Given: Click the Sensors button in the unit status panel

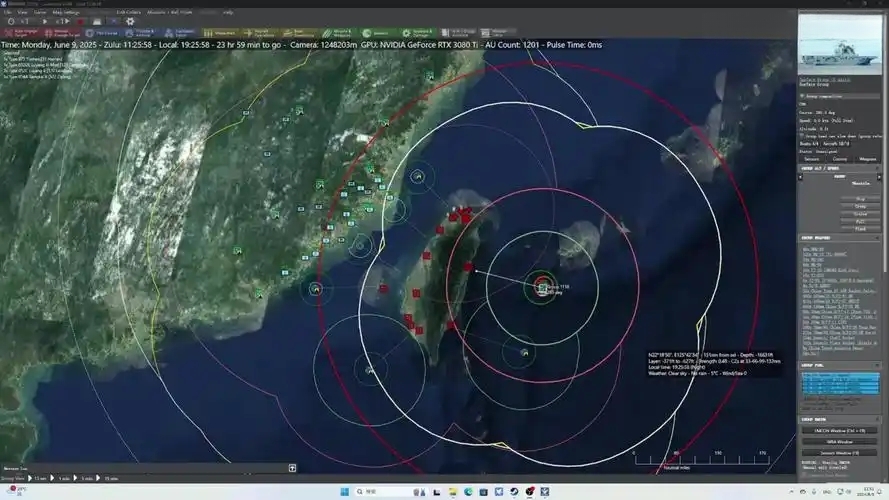Looking at the screenshot, I should (812, 159).
